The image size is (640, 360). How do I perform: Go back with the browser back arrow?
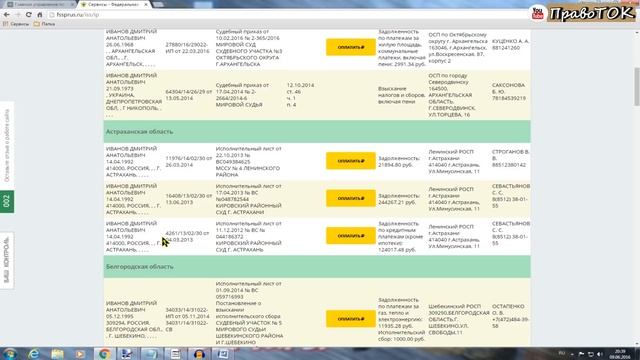[x=7, y=15]
